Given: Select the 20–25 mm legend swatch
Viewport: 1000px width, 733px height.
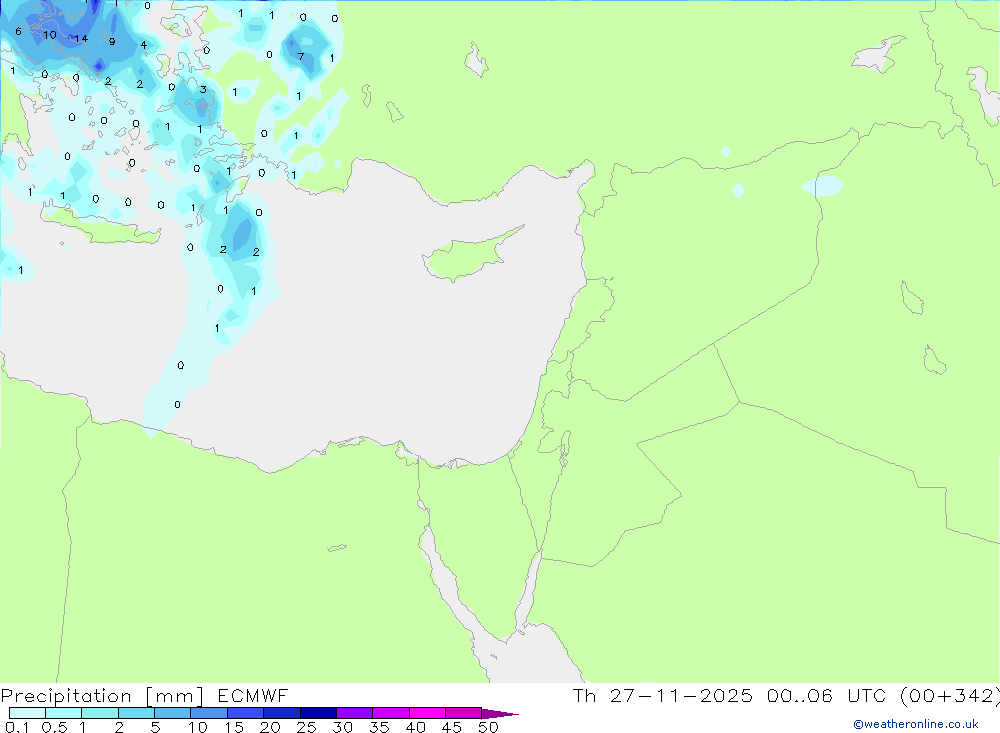Looking at the screenshot, I should click(x=282, y=713).
